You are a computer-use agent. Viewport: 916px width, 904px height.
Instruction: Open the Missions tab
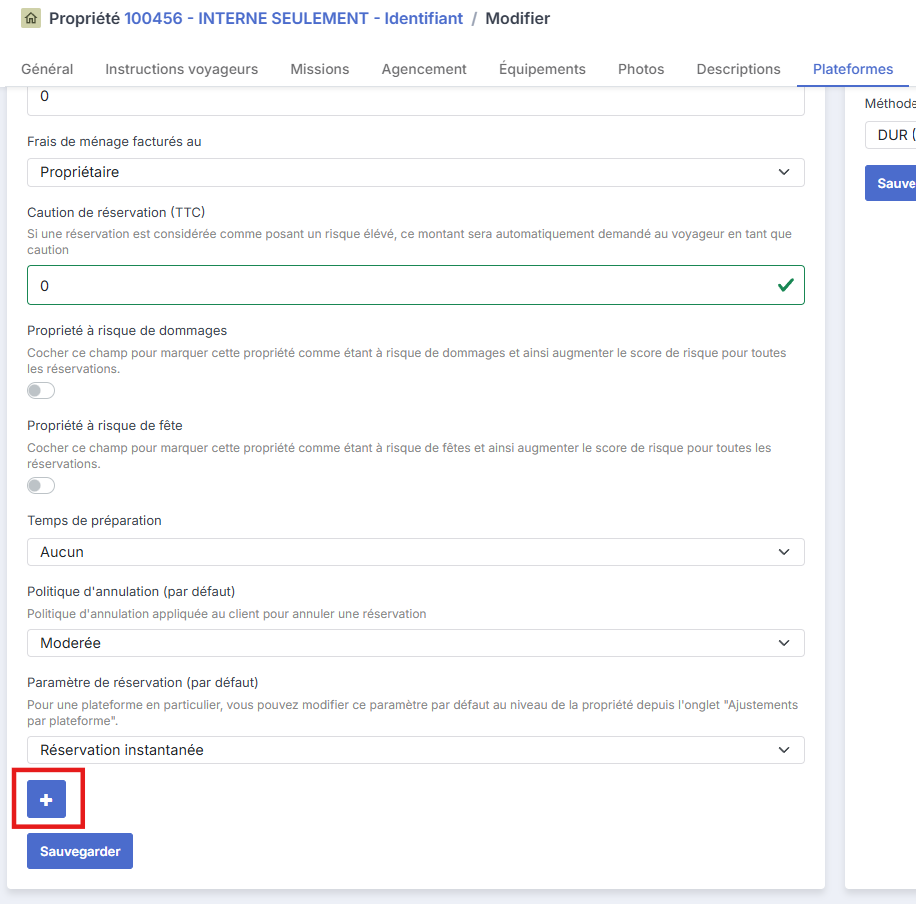click(x=320, y=69)
